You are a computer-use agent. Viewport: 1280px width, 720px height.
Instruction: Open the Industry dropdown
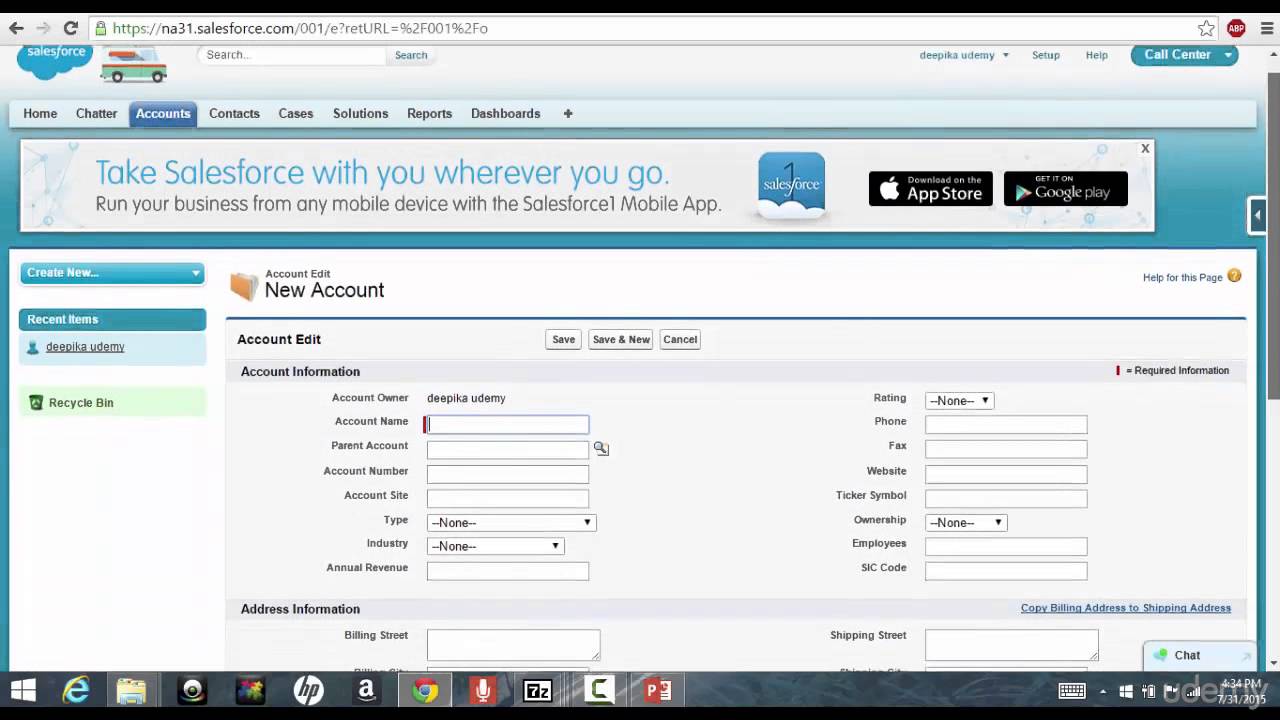[x=495, y=547]
